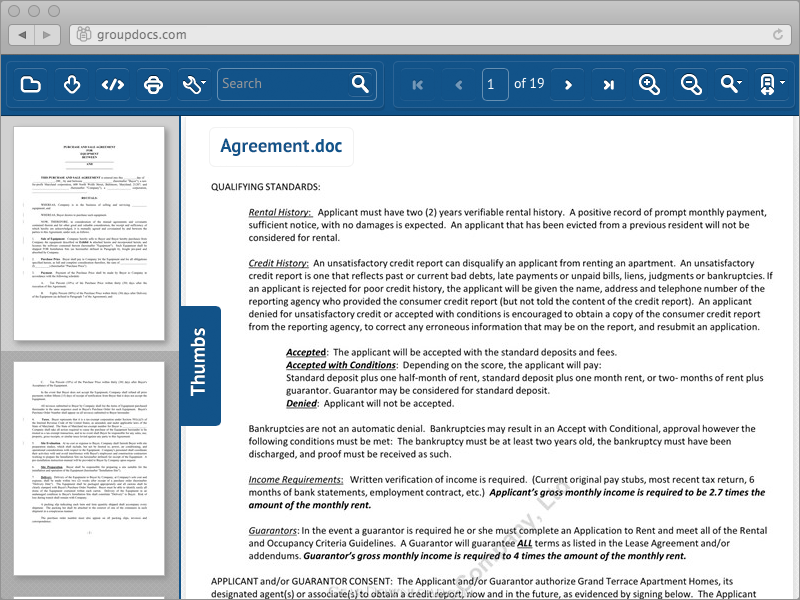This screenshot has height=600, width=800.
Task: Zoom in on the document
Action: 650,84
